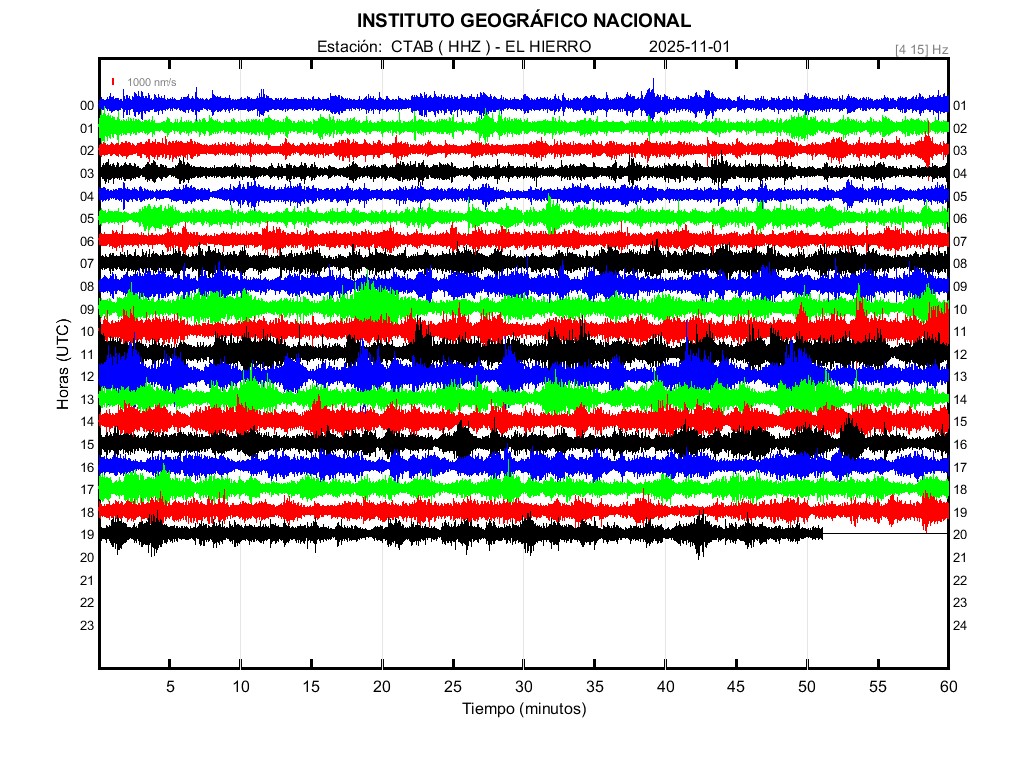Image resolution: width=1024 pixels, height=768 pixels.
Task: Select the "1000 nm/s" scale text
Action: 151,82
